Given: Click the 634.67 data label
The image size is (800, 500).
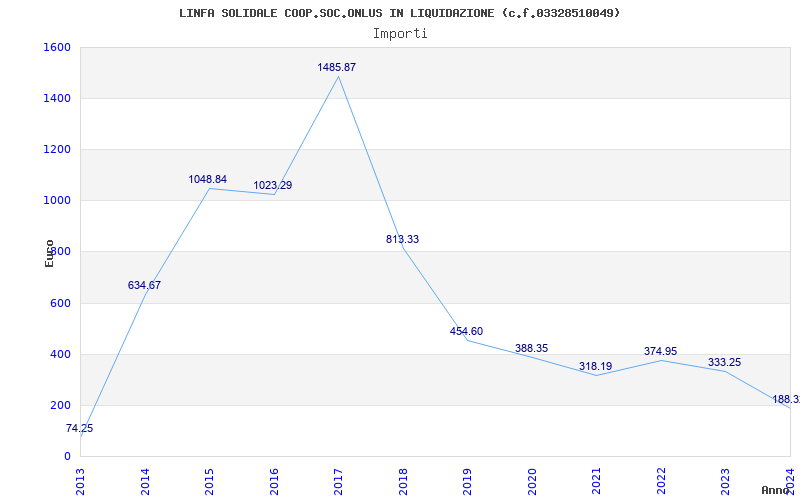Looking at the screenshot, I should 144,286.
